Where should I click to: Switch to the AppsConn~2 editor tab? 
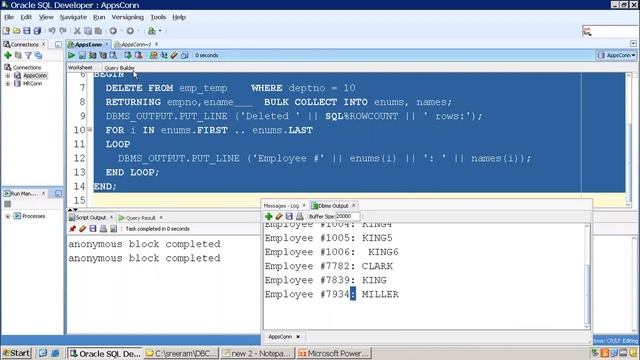coord(136,44)
